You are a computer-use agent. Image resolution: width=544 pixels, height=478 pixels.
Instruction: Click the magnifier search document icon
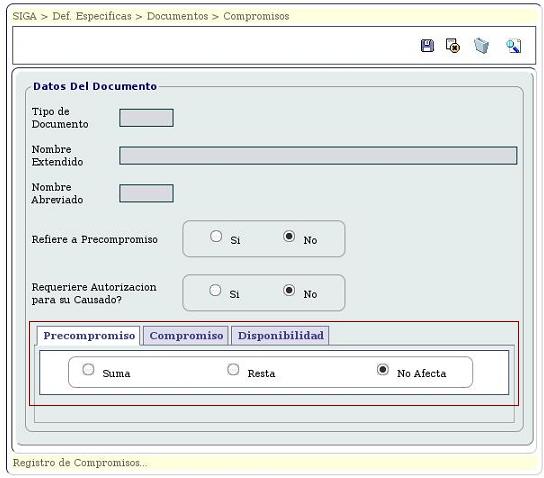click(513, 46)
